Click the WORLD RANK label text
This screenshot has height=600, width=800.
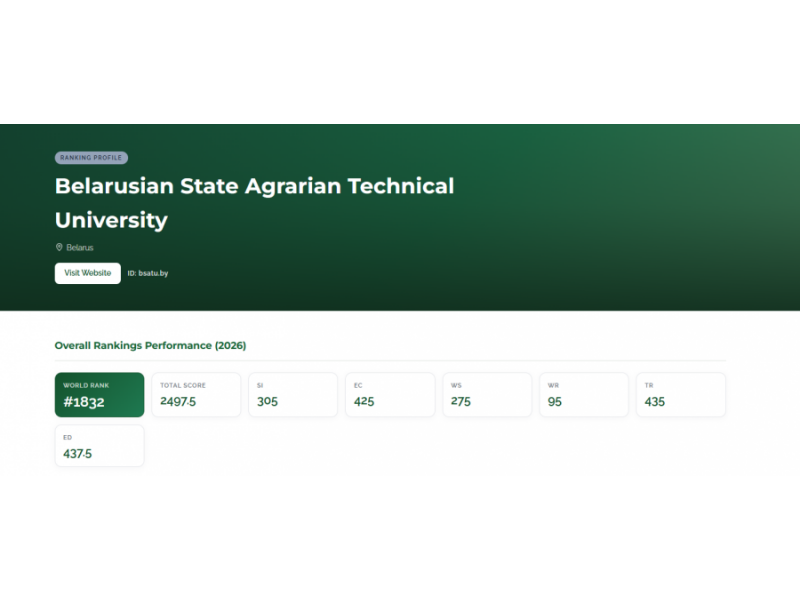[x=86, y=385]
